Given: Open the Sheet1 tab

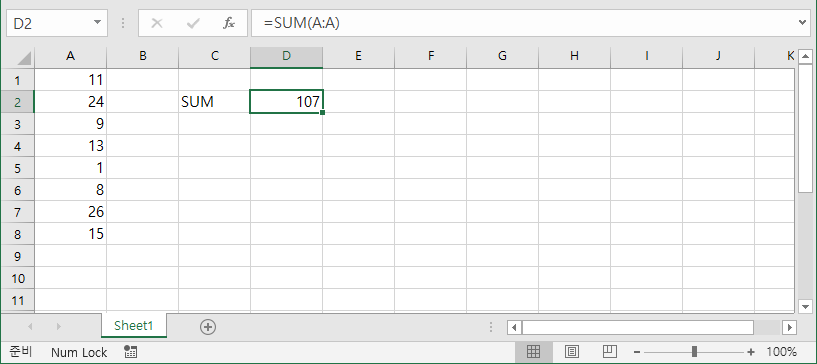Looking at the screenshot, I should 134,325.
